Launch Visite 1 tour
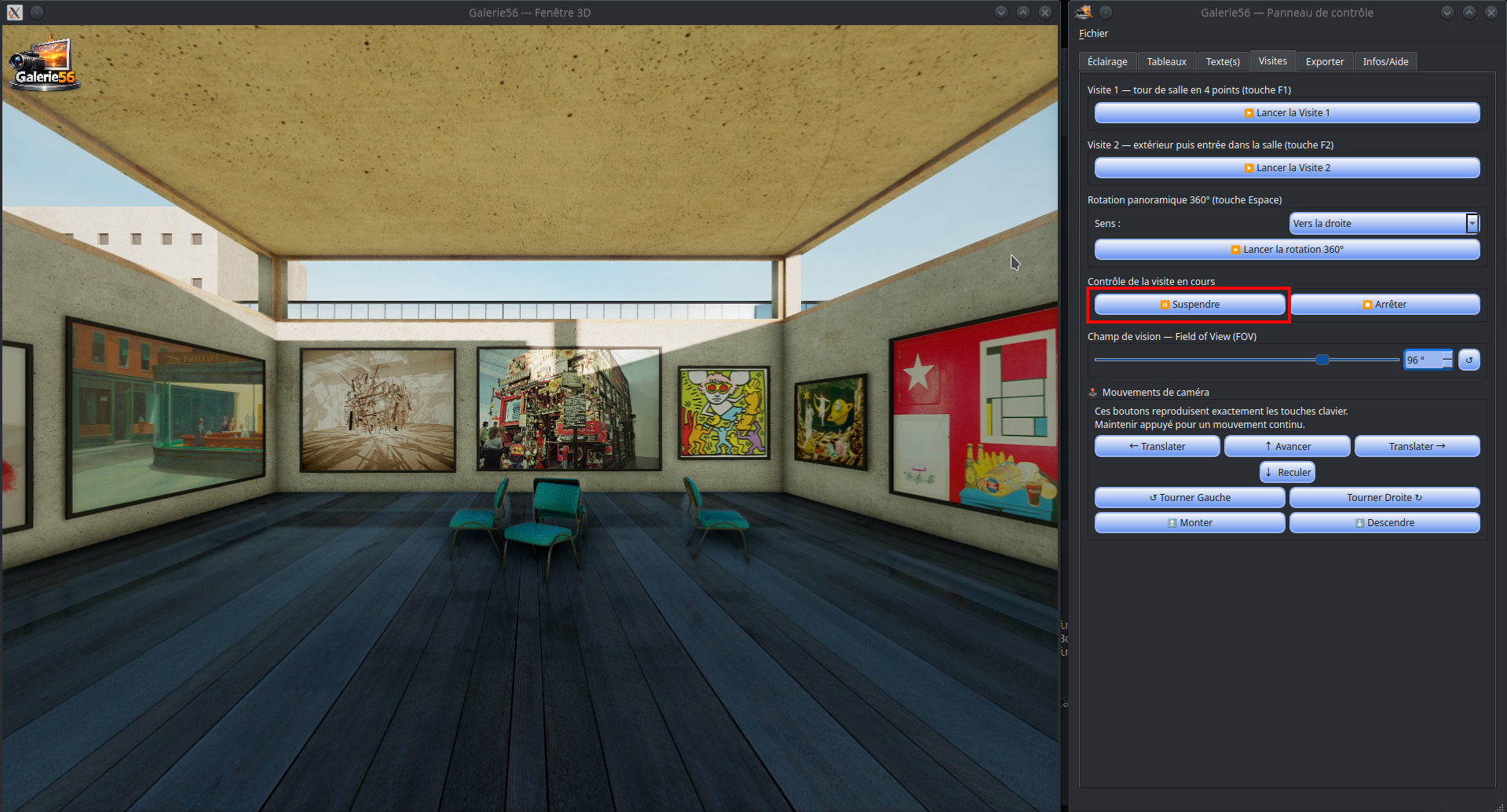Screen dimensions: 1507x812 click(x=1287, y=113)
